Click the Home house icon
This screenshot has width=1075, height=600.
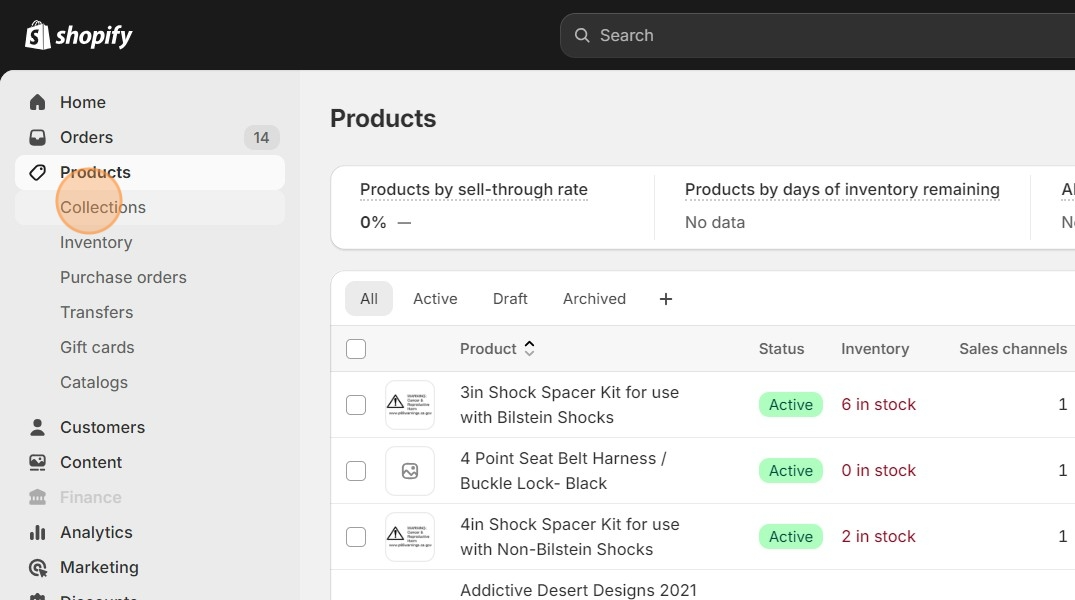coord(38,102)
